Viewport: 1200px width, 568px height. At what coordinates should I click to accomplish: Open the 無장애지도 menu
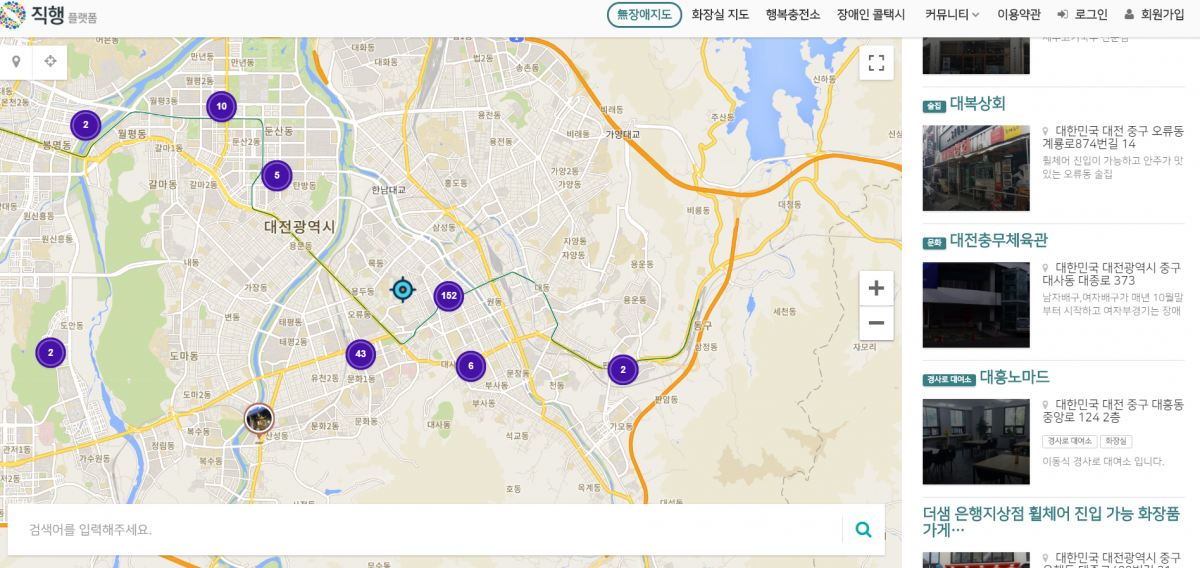[x=644, y=14]
